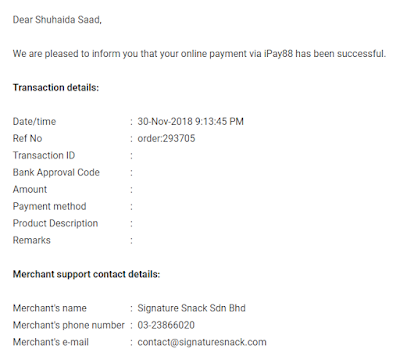
Task: Select the Signature Snack Sdn Bhd merchant name
Action: coord(192,308)
